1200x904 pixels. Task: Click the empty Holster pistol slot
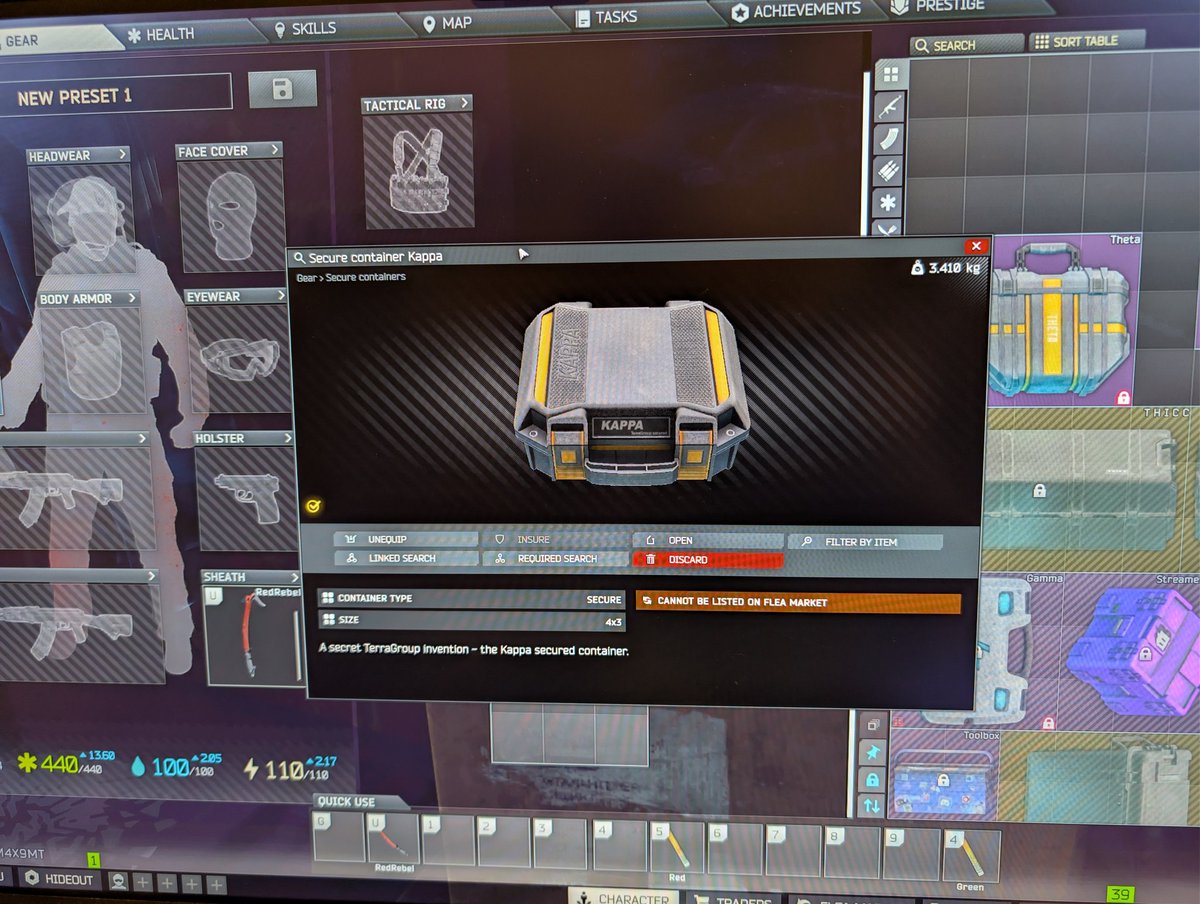tap(248, 498)
